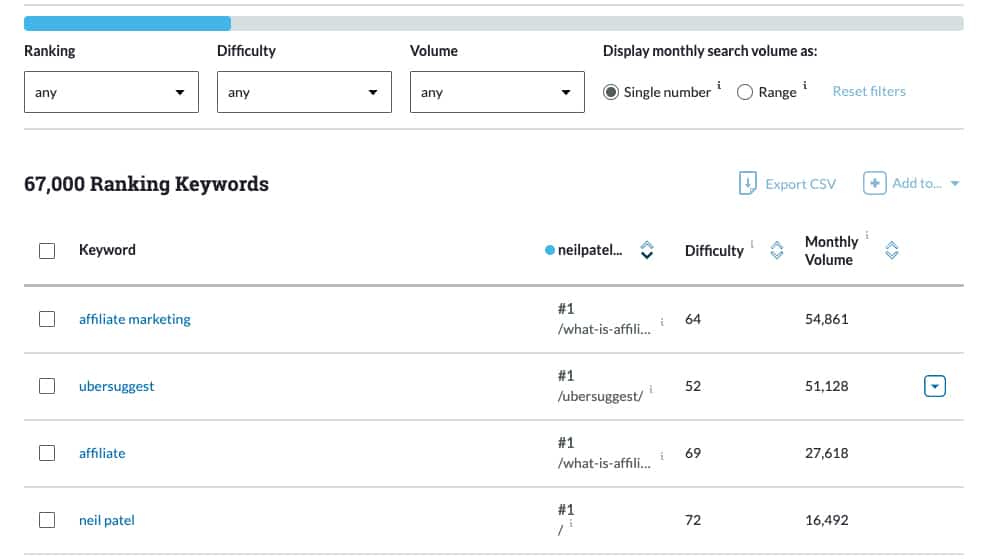Screen dimensions: 1000x560
Task: Click the difficulty value 72
Action: coord(693,520)
